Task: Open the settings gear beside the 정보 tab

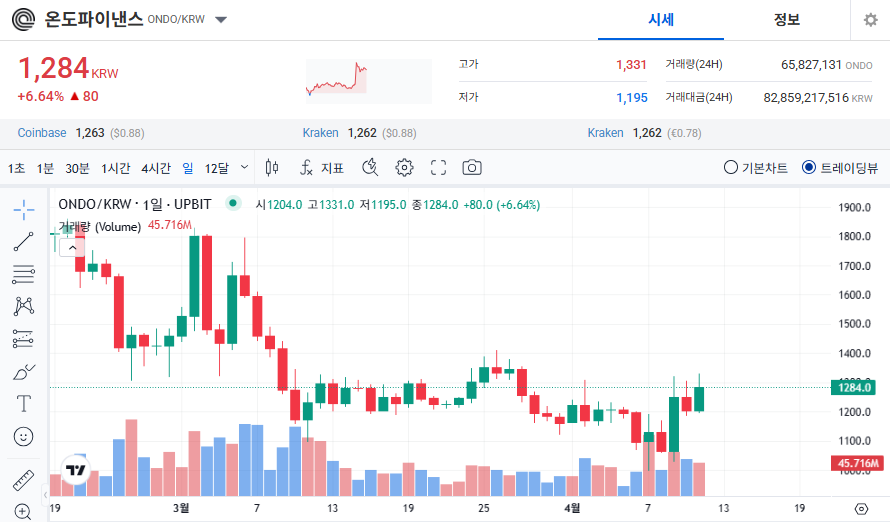Action: 870,20
